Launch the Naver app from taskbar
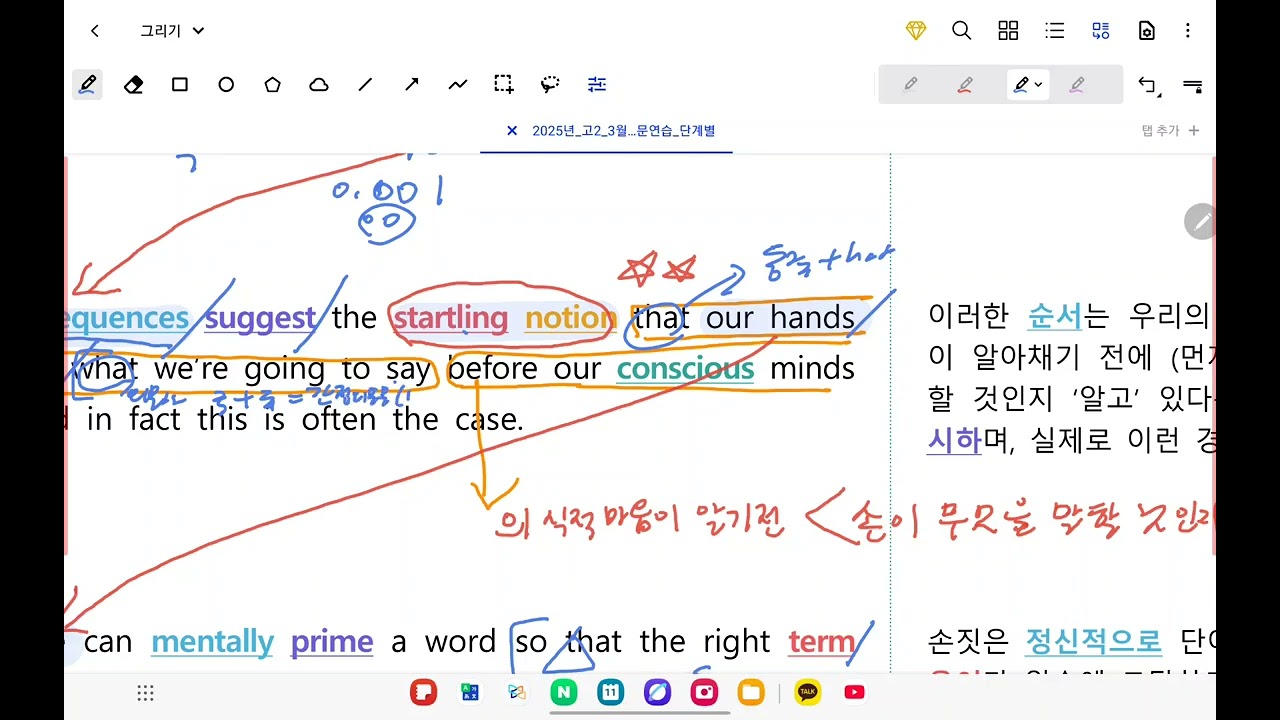The width and height of the screenshot is (1280, 720). [563, 692]
